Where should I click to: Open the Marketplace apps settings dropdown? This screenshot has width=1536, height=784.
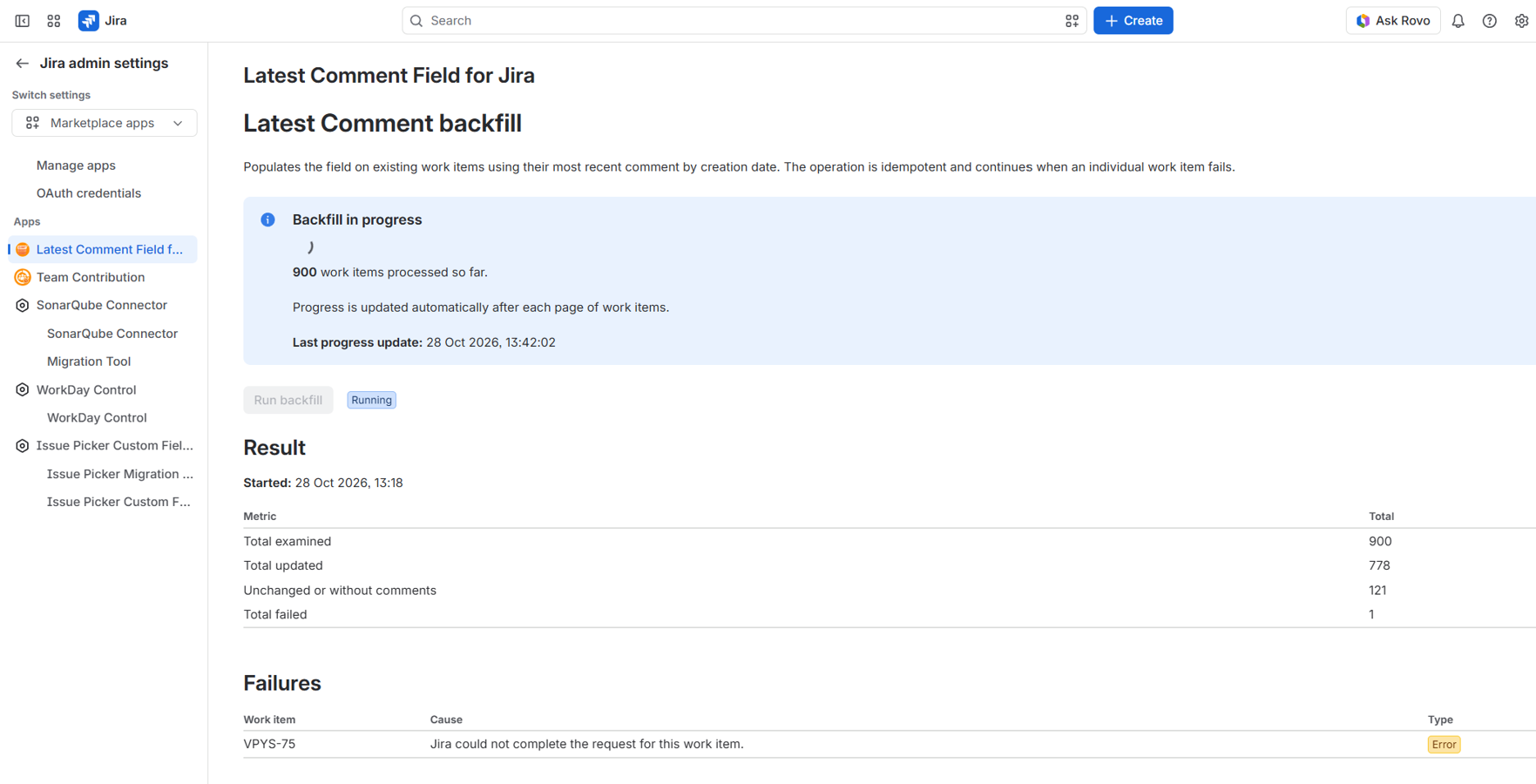pos(105,123)
